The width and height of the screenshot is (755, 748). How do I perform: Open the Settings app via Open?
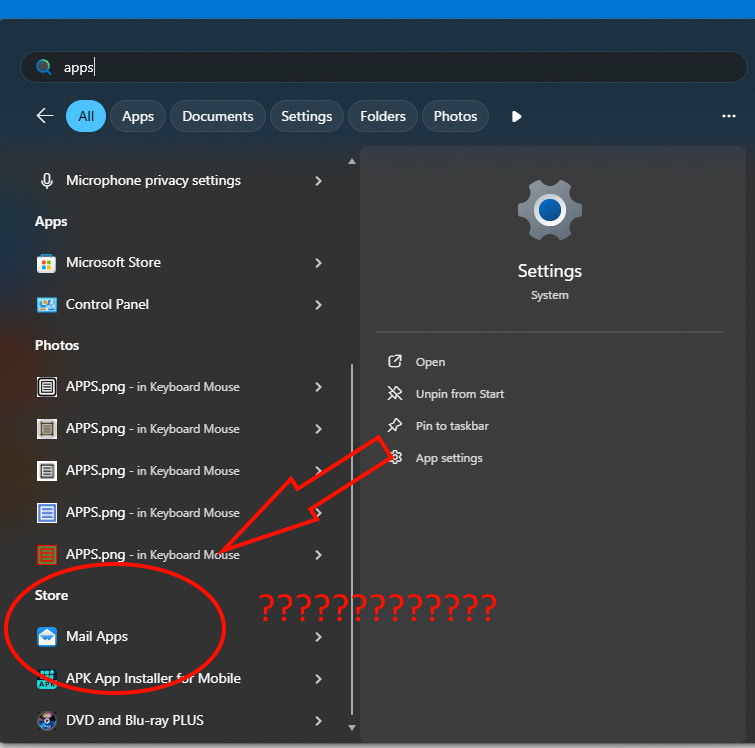[430, 362]
